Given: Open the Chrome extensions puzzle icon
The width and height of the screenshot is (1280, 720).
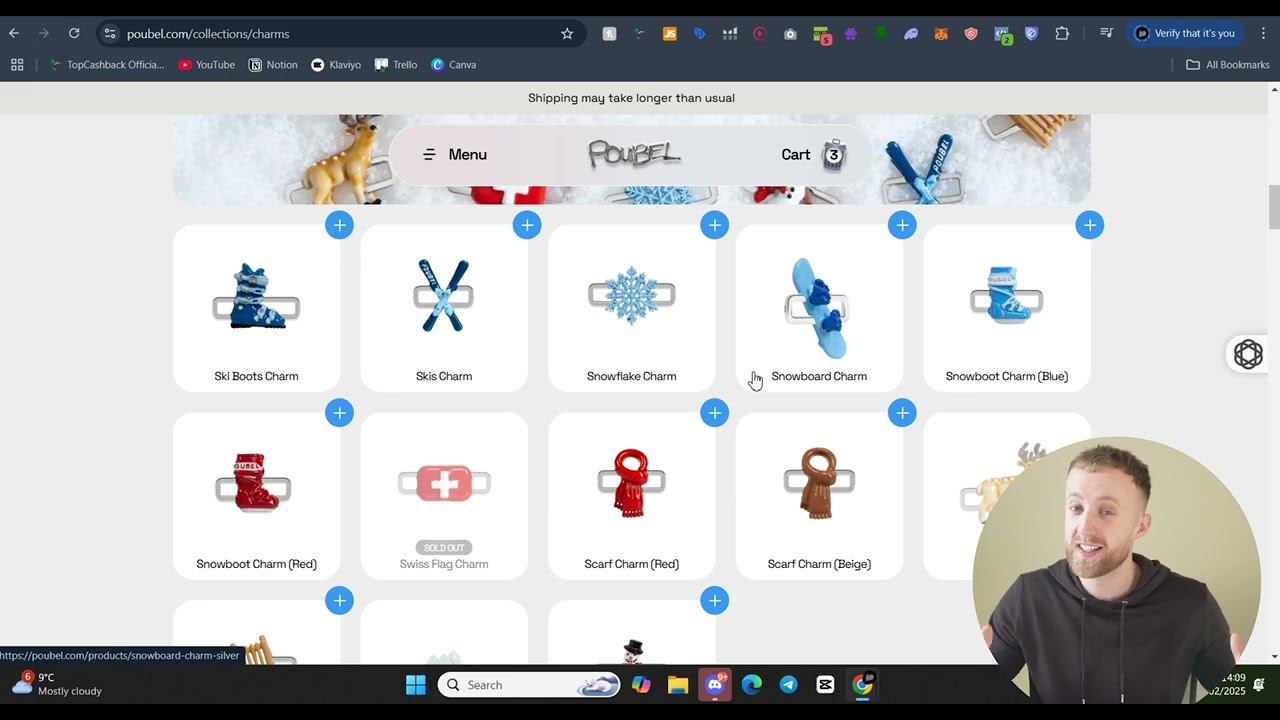Looking at the screenshot, I should 1062,33.
